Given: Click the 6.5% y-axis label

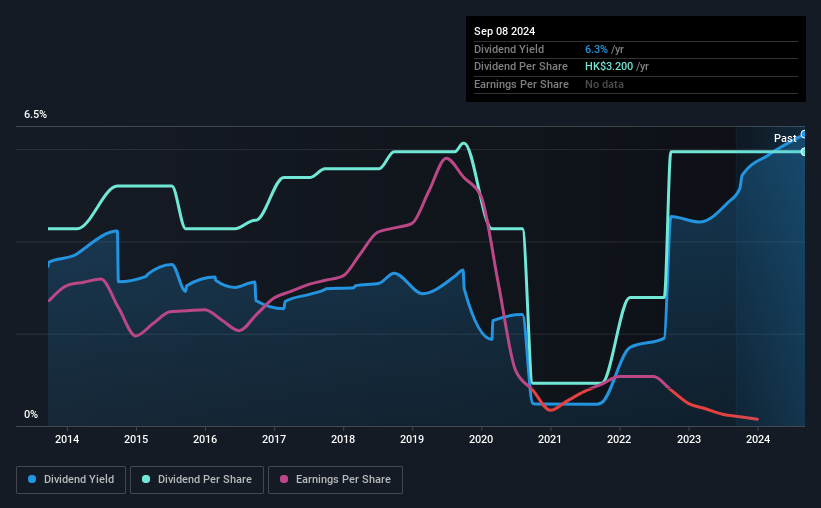Looking at the screenshot, I should point(35,114).
